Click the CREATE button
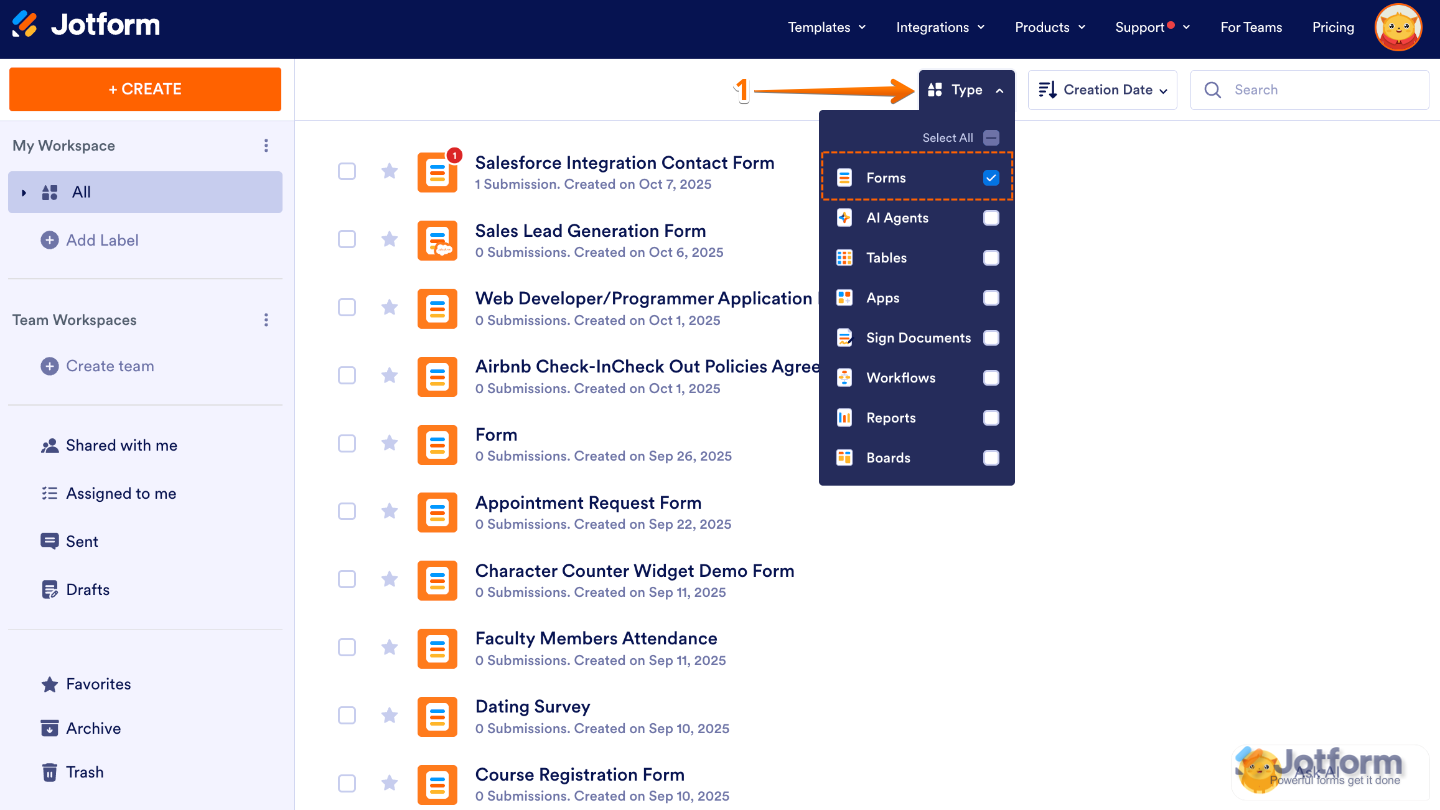1440x810 pixels. coord(144,89)
